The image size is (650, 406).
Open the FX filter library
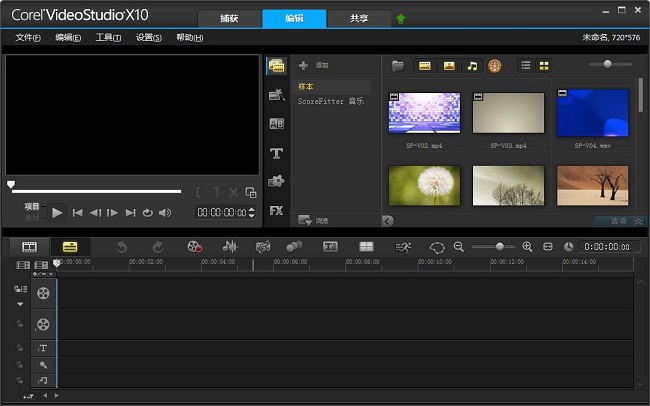click(277, 211)
